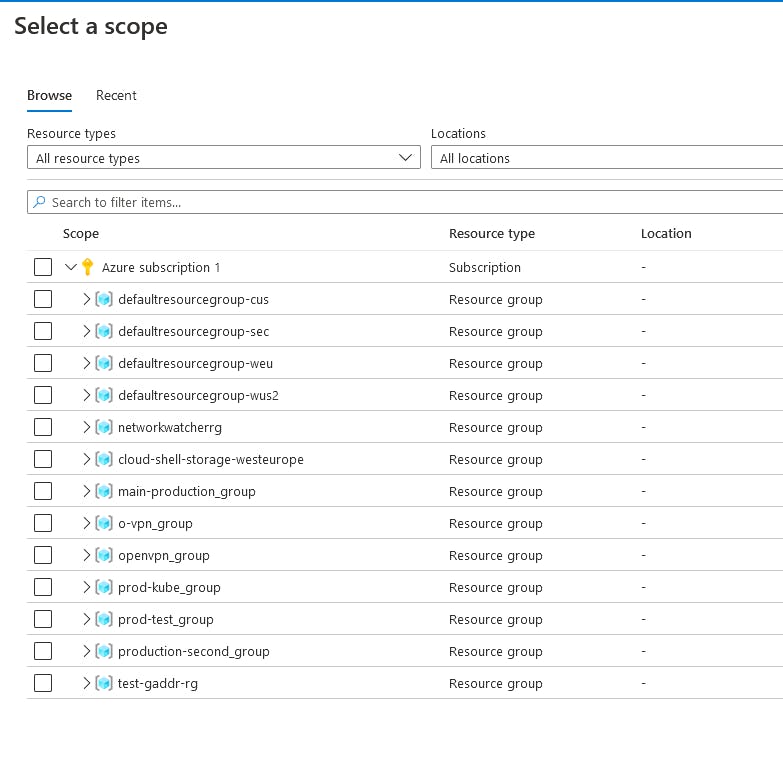Screen dimensions: 783x780
Task: Open the All locations dropdown
Action: point(607,157)
